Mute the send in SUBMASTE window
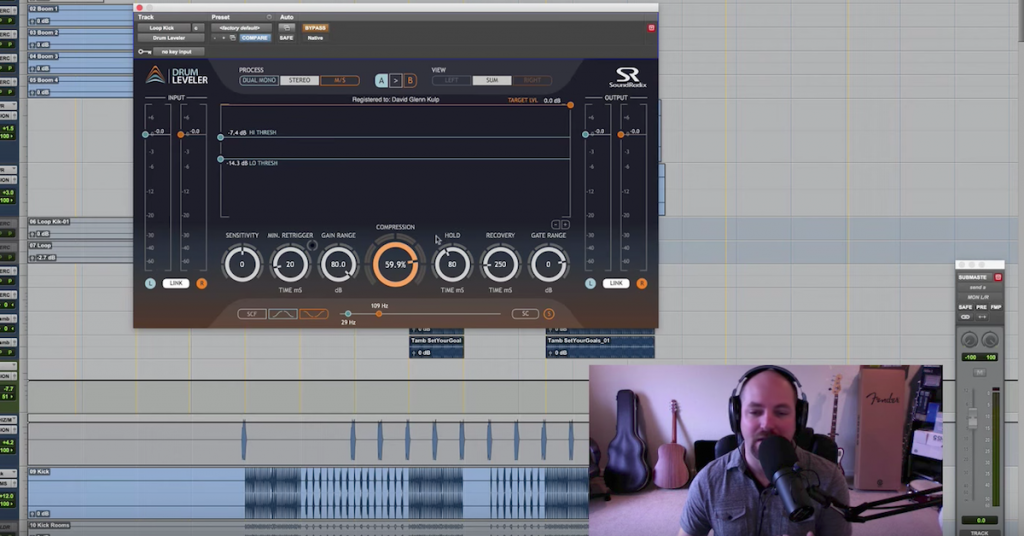This screenshot has height=536, width=1024. [x=980, y=372]
